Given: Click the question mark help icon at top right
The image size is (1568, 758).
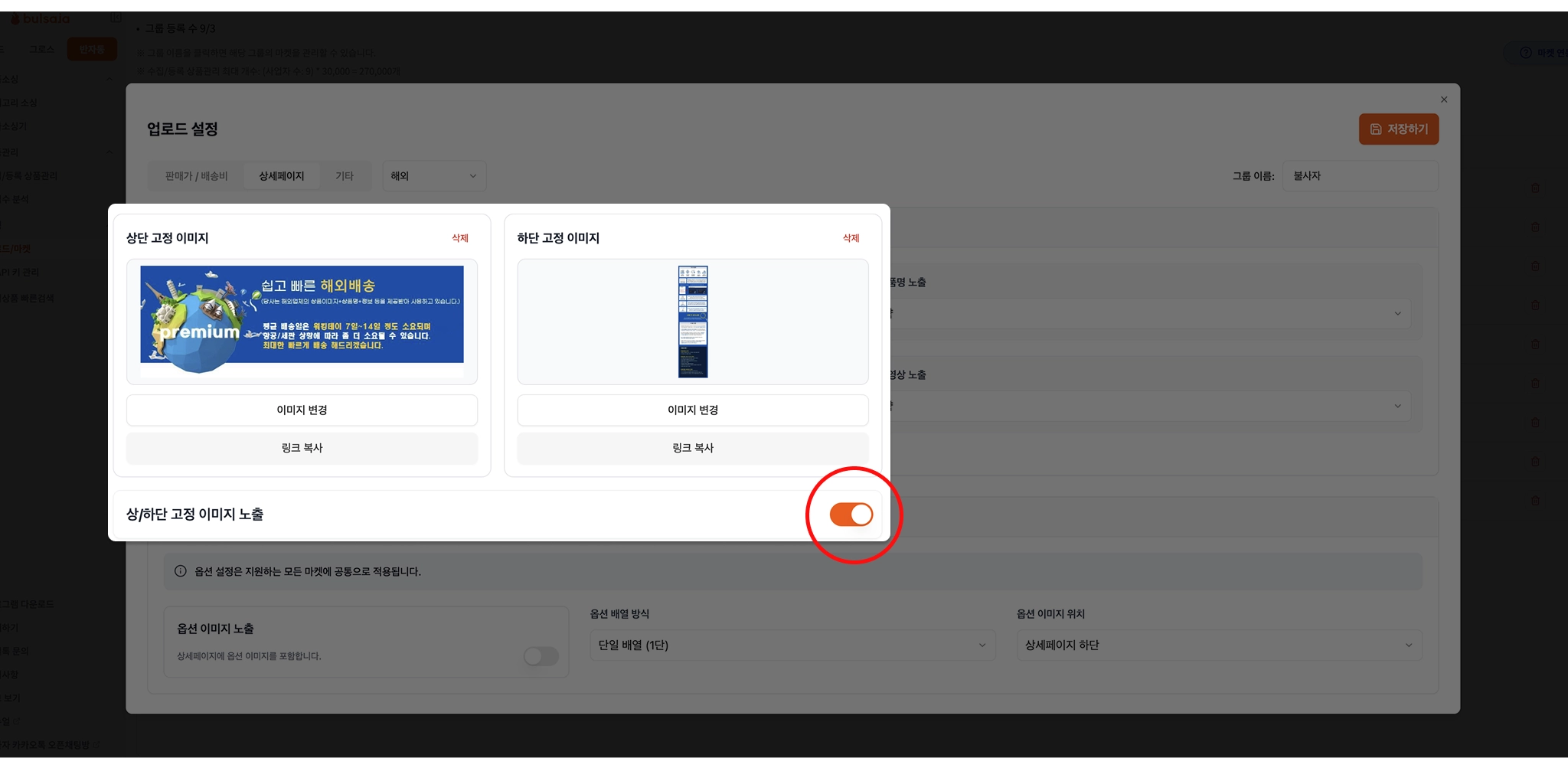Looking at the screenshot, I should point(1525,53).
